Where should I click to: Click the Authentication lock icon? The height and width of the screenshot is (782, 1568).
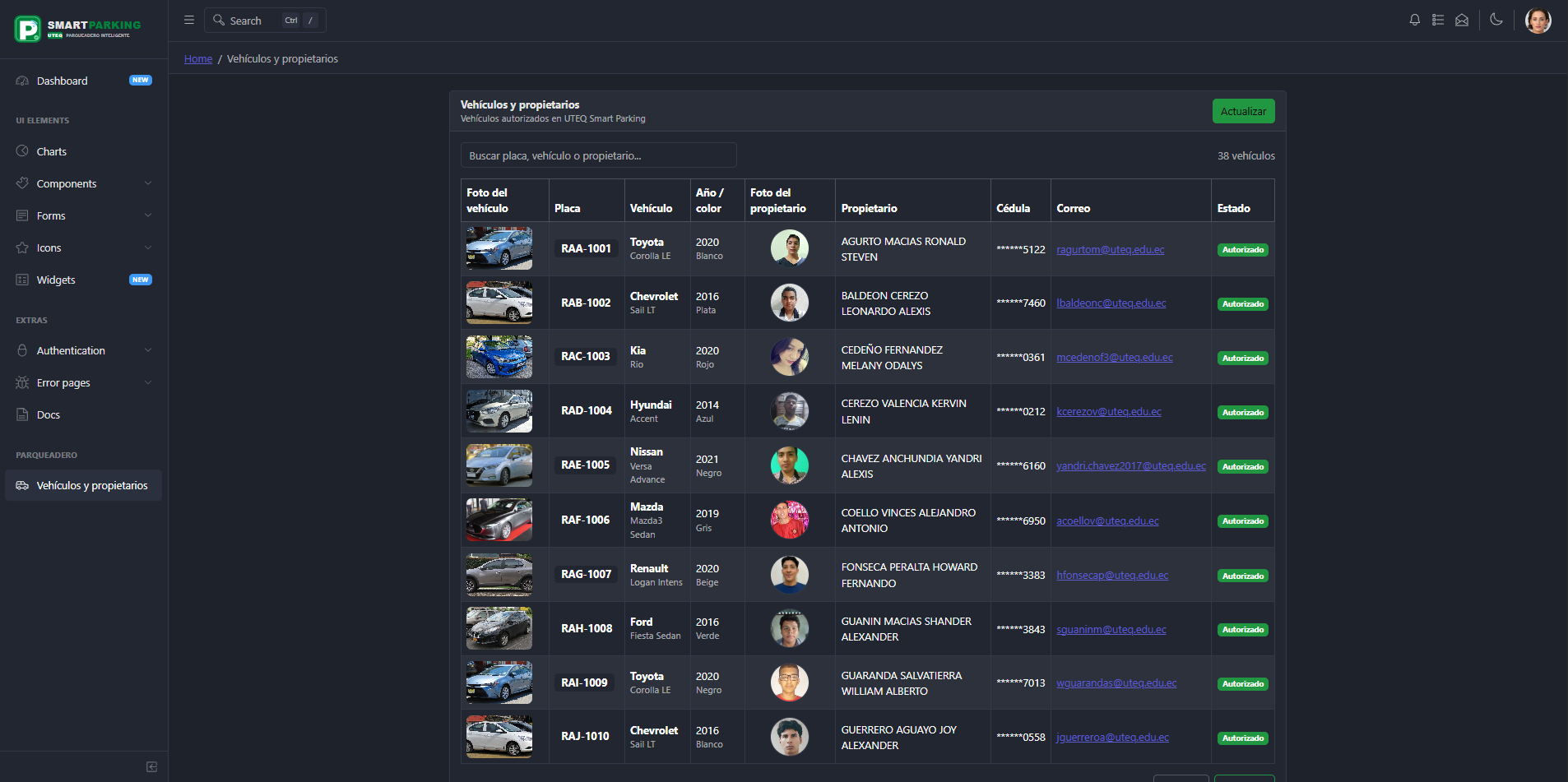point(22,350)
